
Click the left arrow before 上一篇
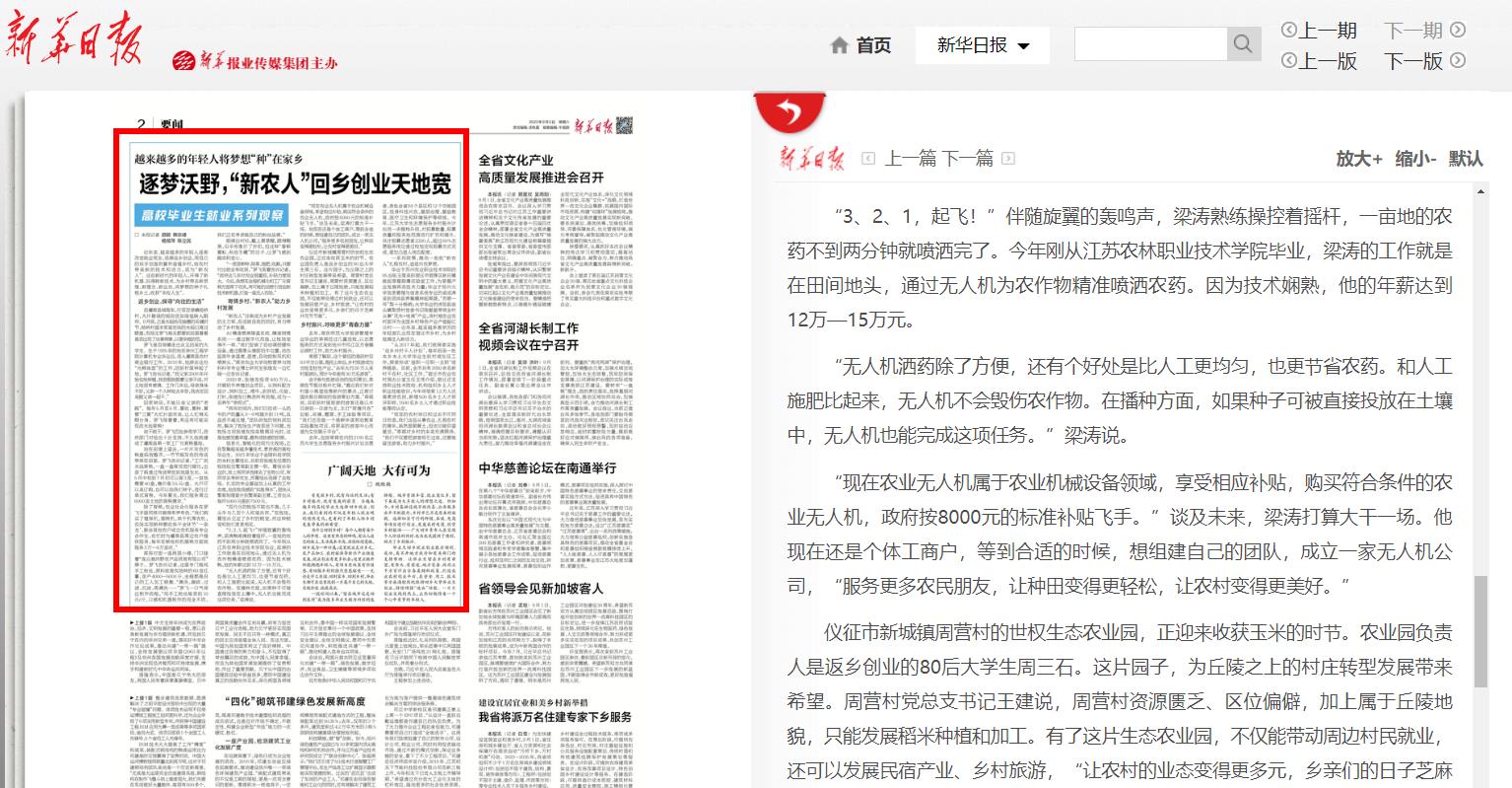868,158
